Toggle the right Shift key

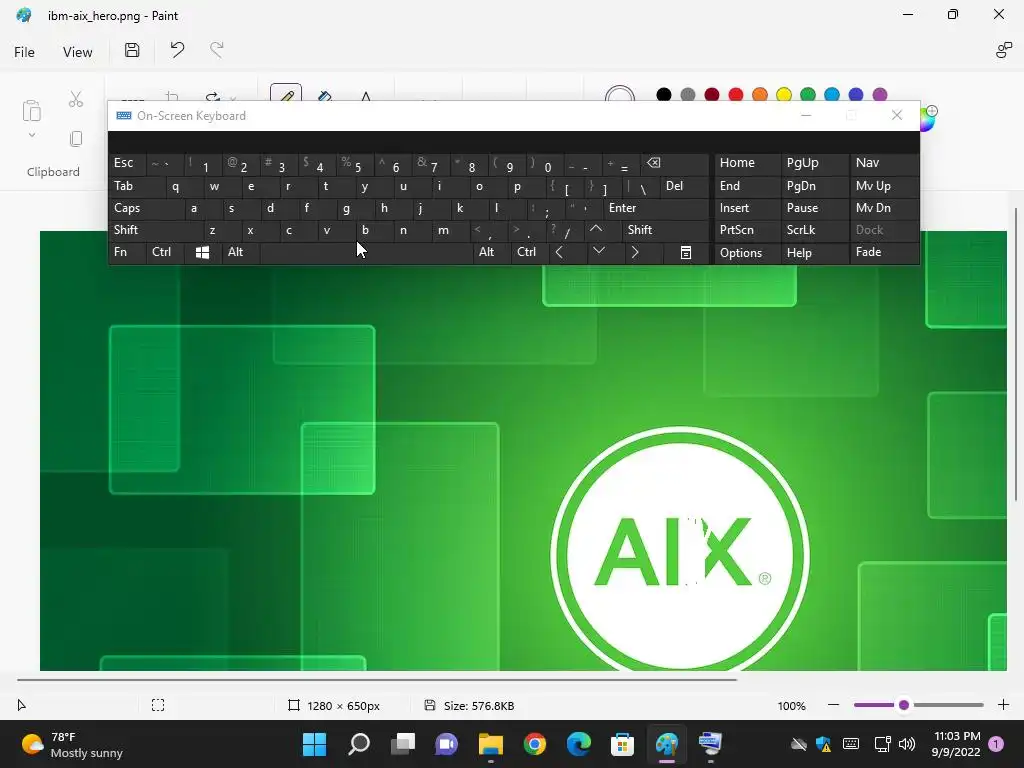pos(665,230)
